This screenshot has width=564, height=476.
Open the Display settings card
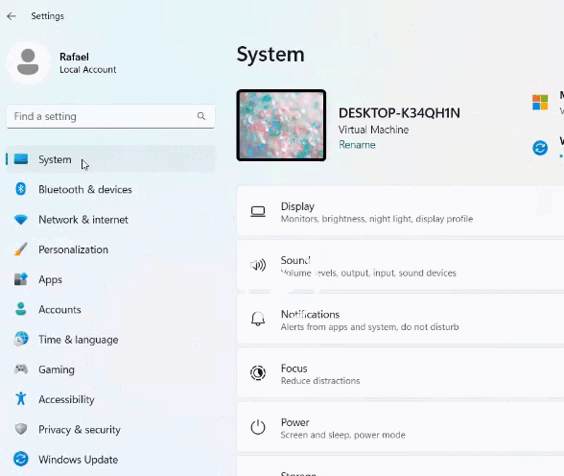point(400,212)
